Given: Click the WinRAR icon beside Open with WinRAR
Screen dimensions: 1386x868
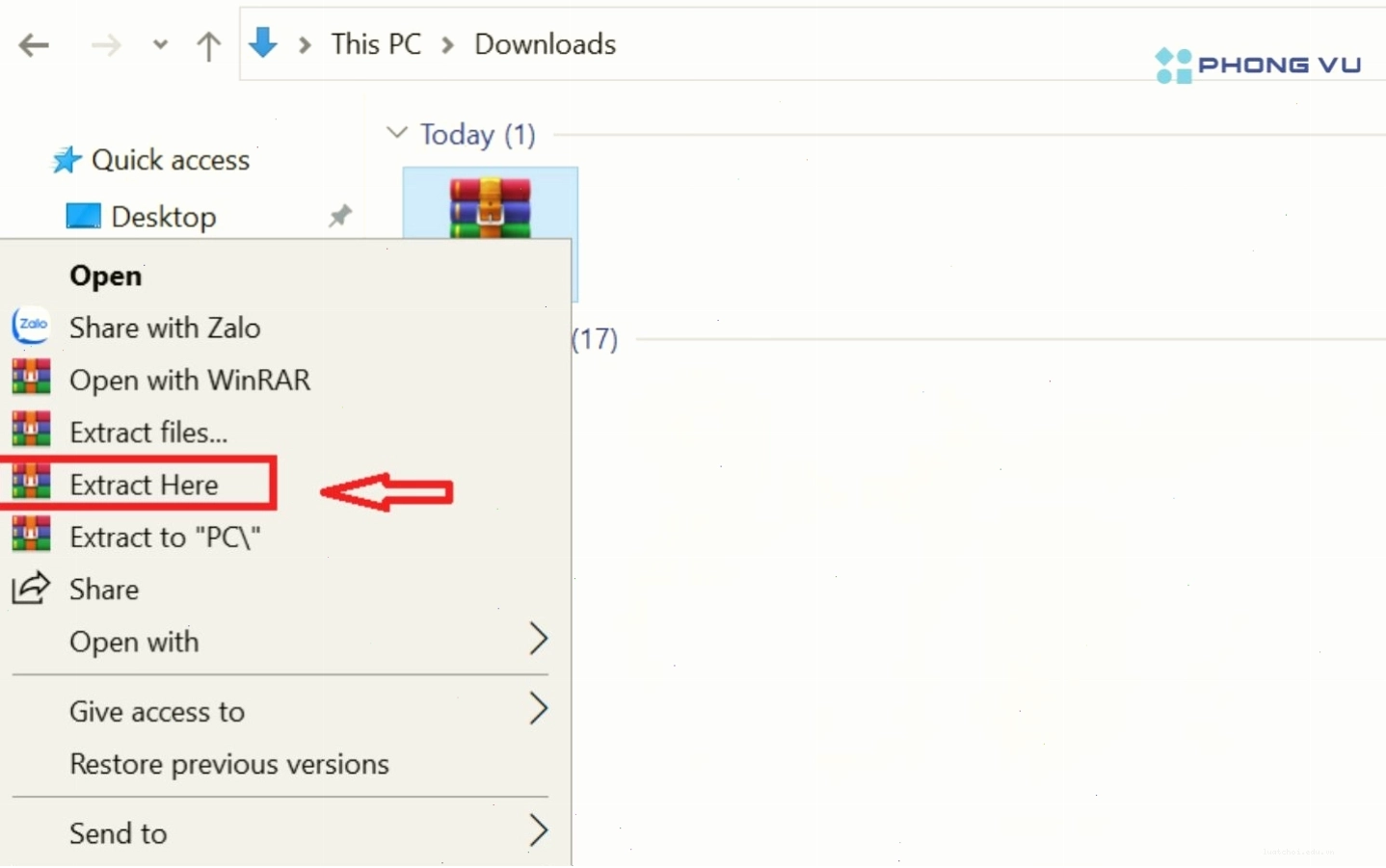Looking at the screenshot, I should (x=31, y=377).
